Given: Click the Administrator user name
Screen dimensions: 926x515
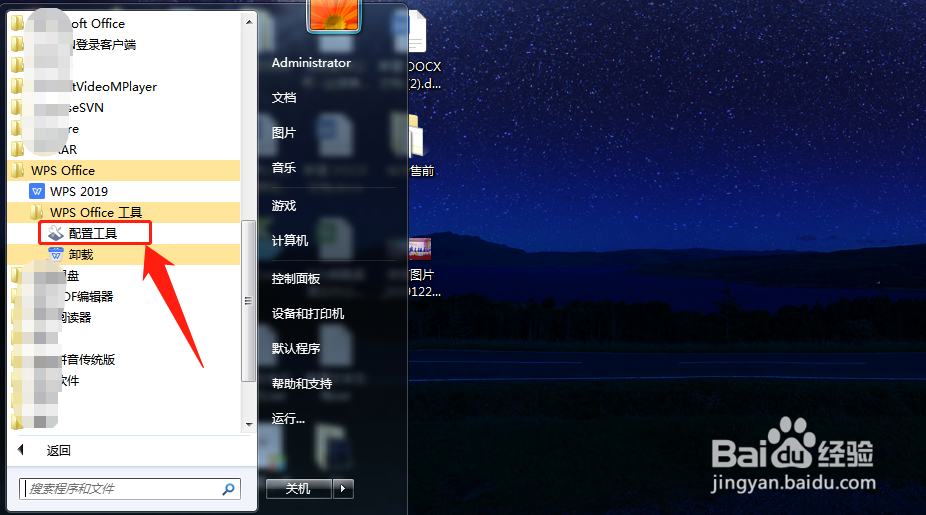Looking at the screenshot, I should tap(311, 63).
